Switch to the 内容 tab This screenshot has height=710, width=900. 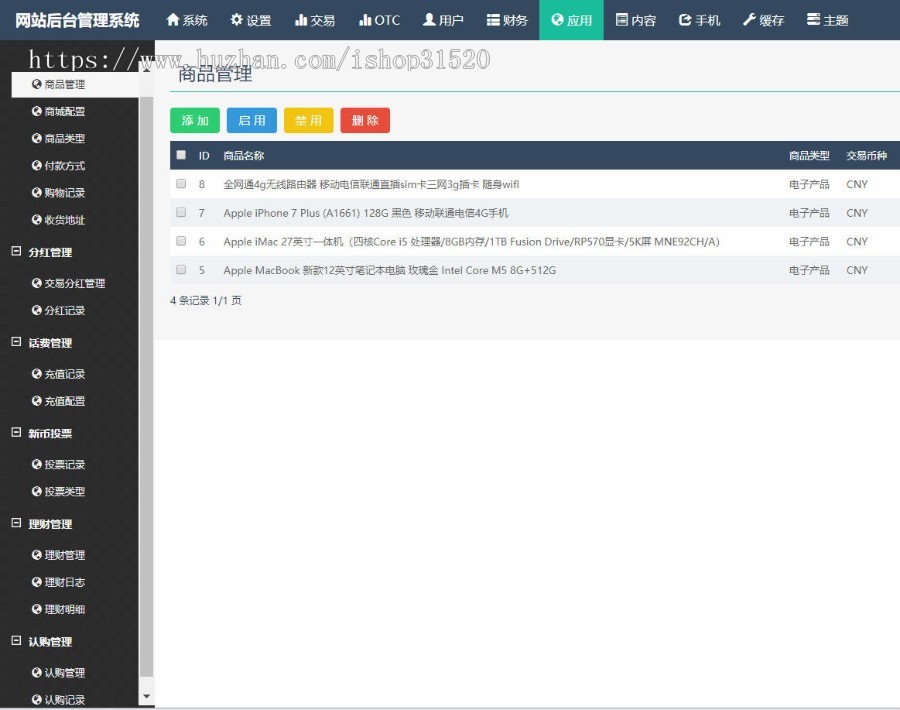tap(637, 19)
